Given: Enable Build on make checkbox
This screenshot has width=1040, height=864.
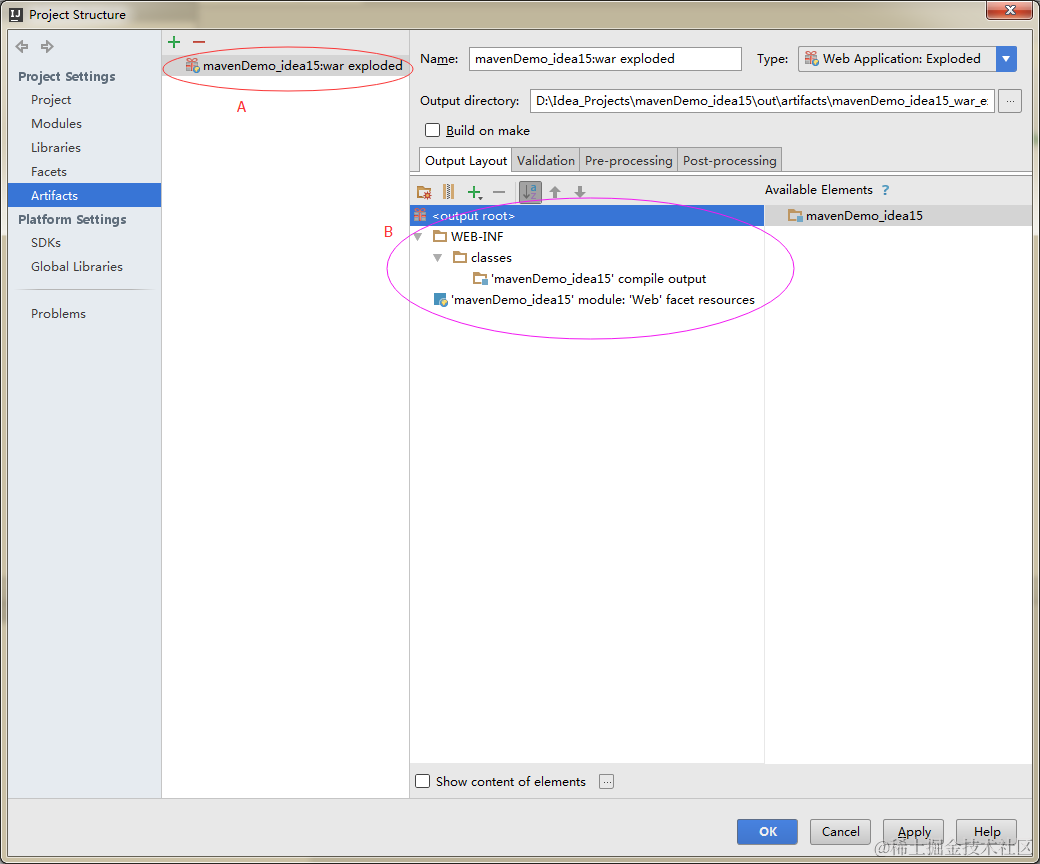Looking at the screenshot, I should 432,131.
